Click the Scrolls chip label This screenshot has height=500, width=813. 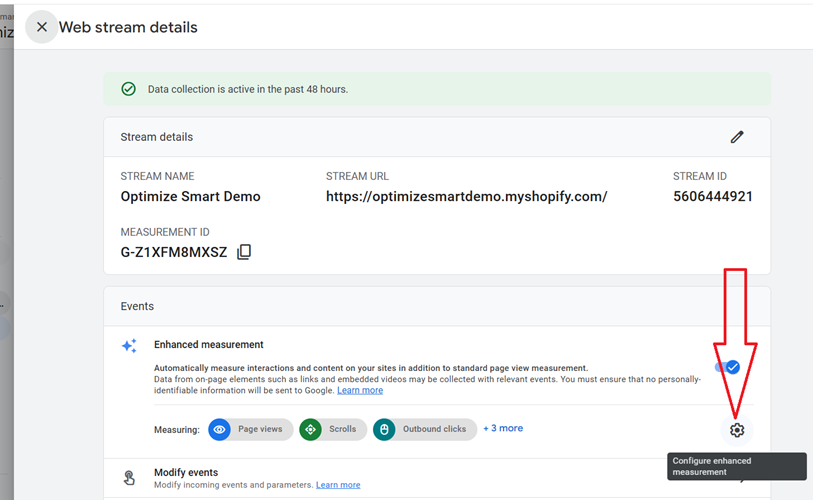point(343,429)
